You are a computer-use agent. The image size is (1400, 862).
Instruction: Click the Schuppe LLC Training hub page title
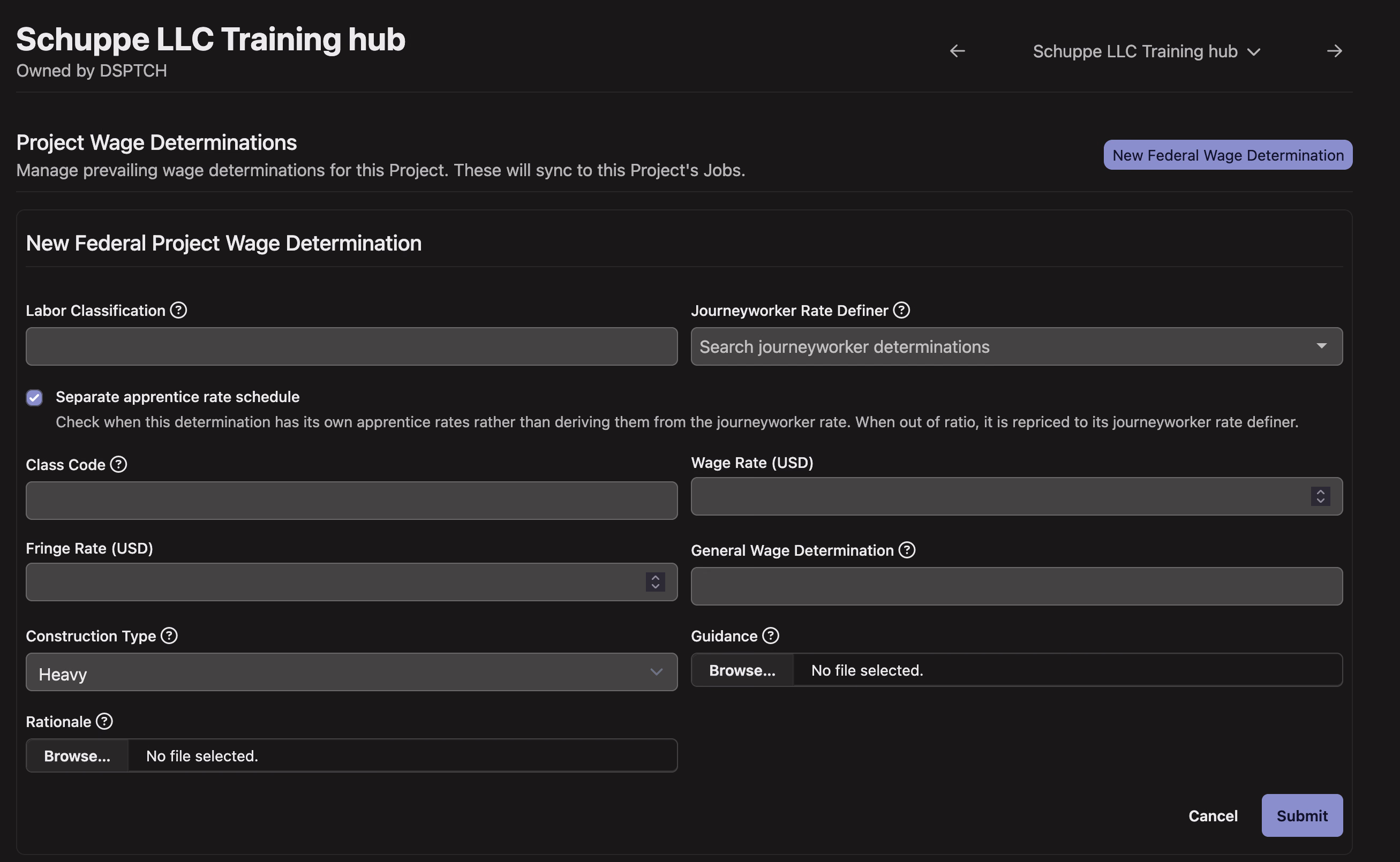(210, 39)
